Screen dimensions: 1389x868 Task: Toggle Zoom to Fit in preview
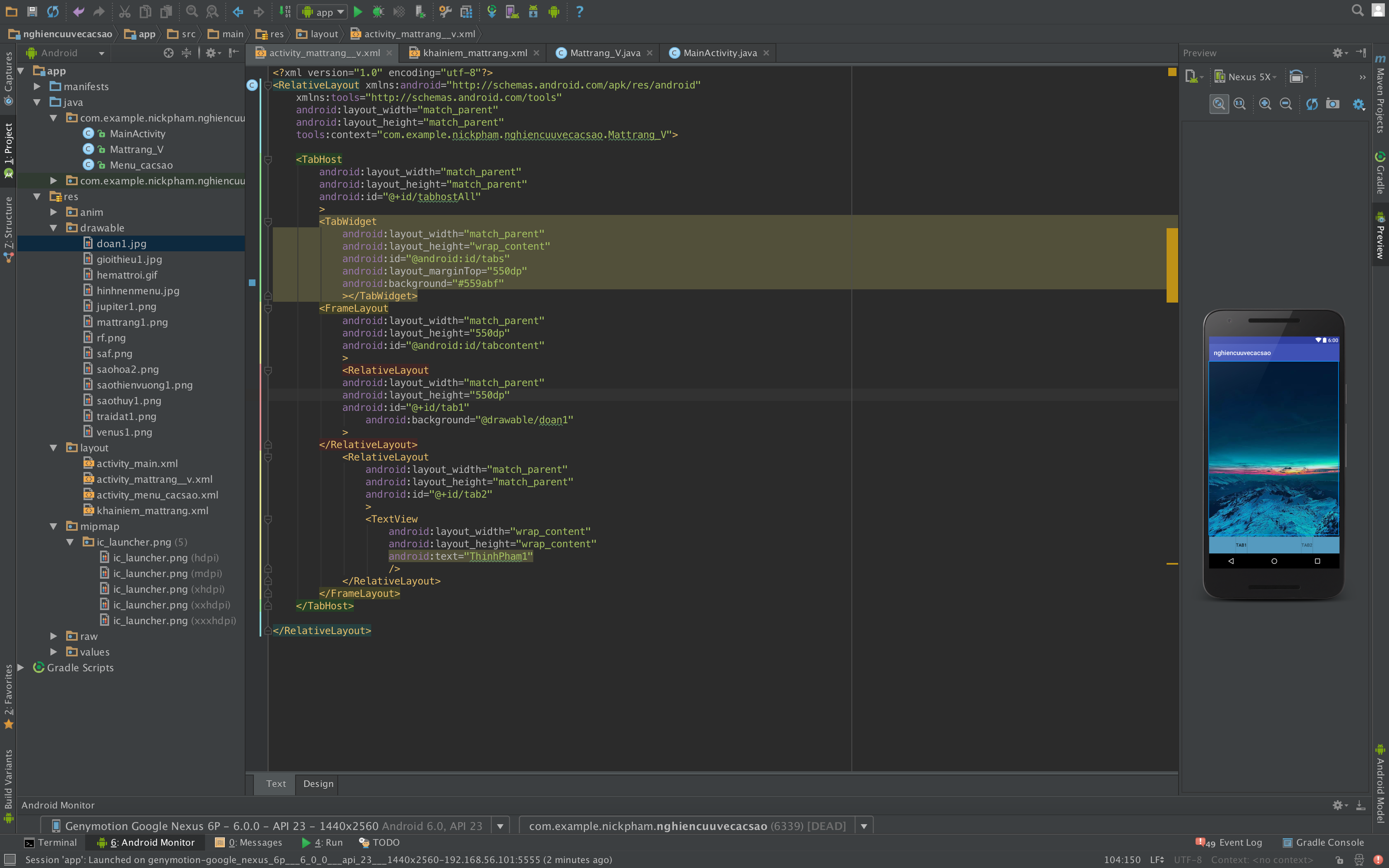pyautogui.click(x=1219, y=104)
